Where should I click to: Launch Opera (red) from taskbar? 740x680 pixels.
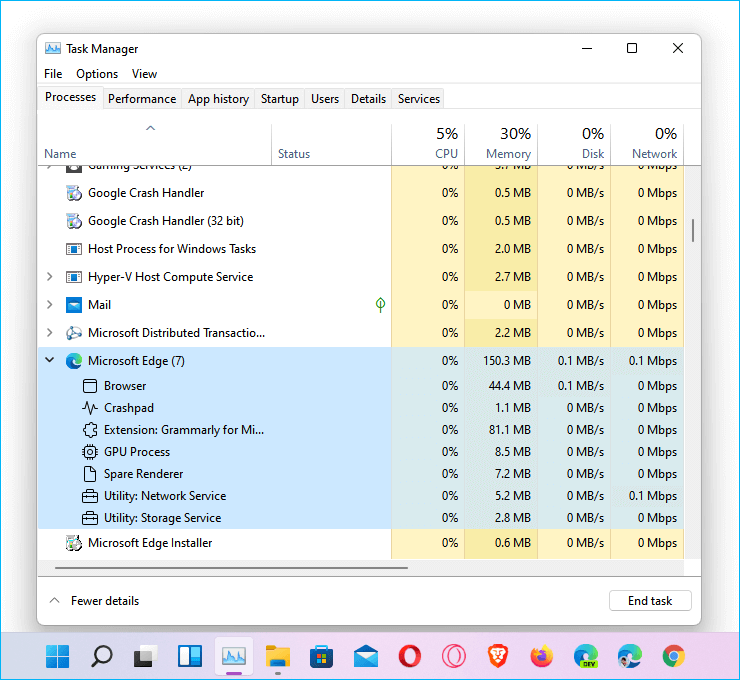410,656
